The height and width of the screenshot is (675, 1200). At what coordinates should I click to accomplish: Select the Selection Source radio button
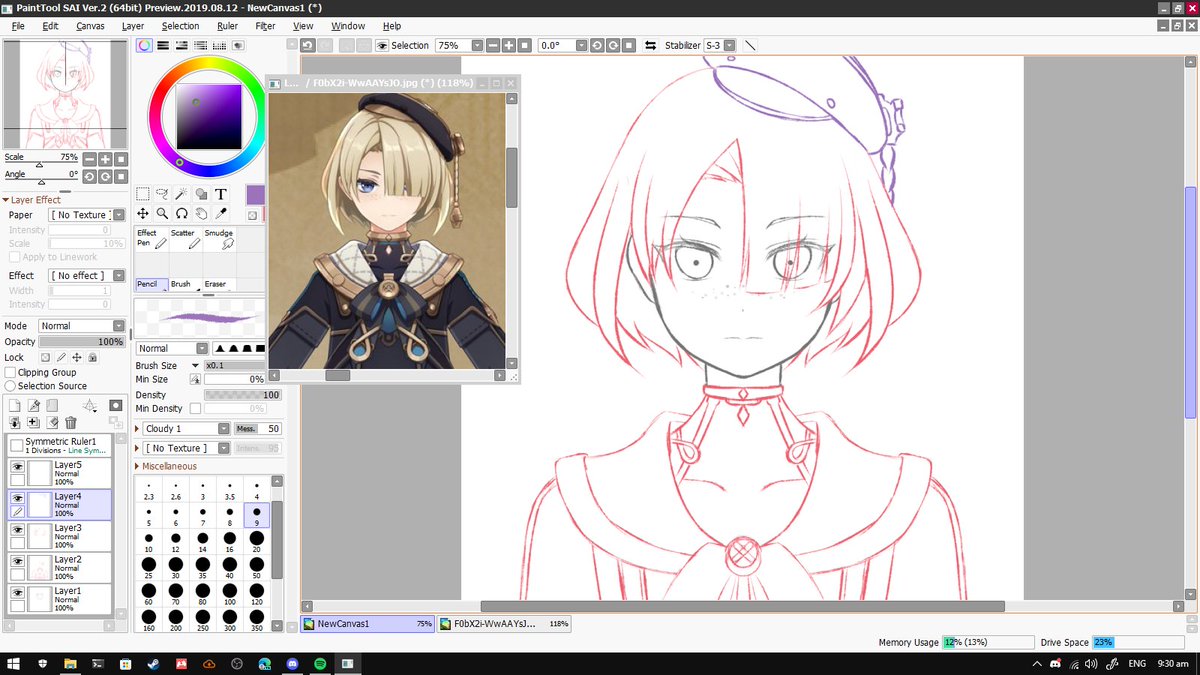tap(8, 385)
